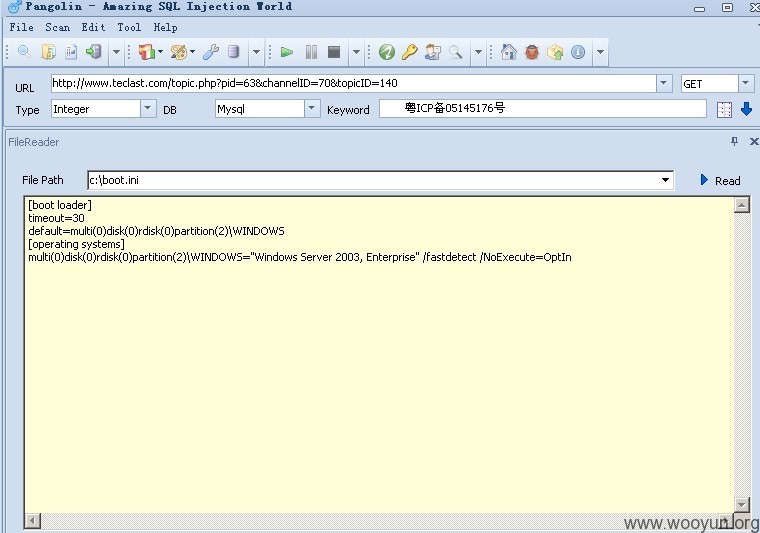Click the exit door icon with green arrow
Screen dimensions: 760x533
(x=94, y=51)
